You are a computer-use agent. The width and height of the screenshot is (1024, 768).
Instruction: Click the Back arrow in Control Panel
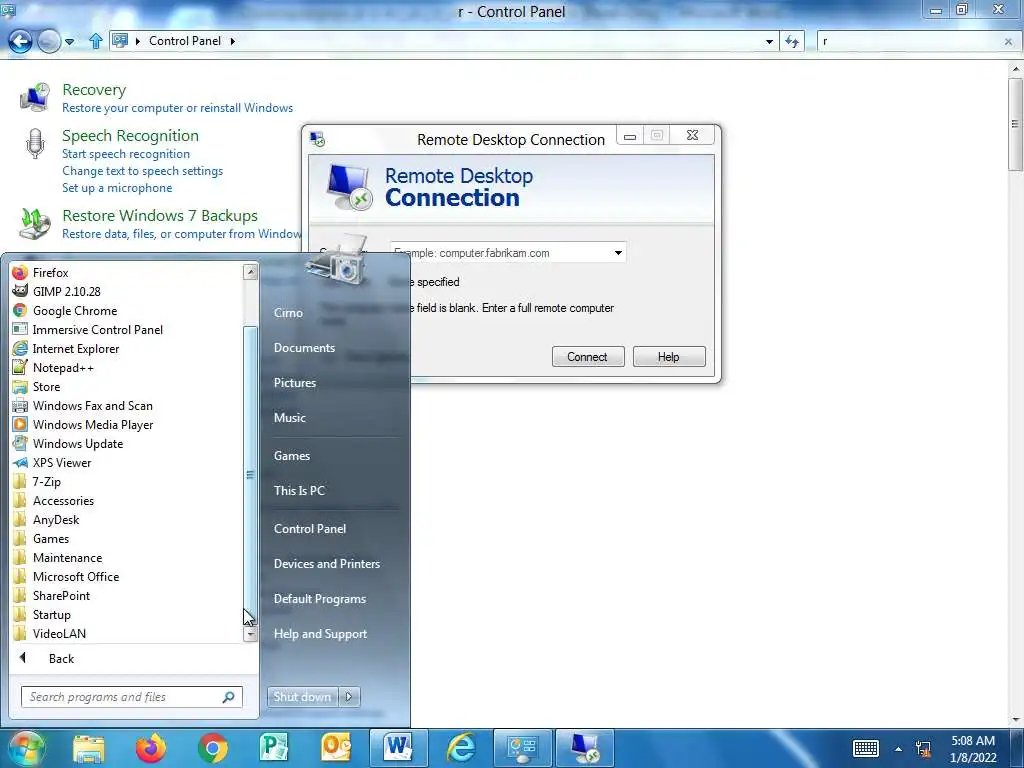[x=20, y=41]
